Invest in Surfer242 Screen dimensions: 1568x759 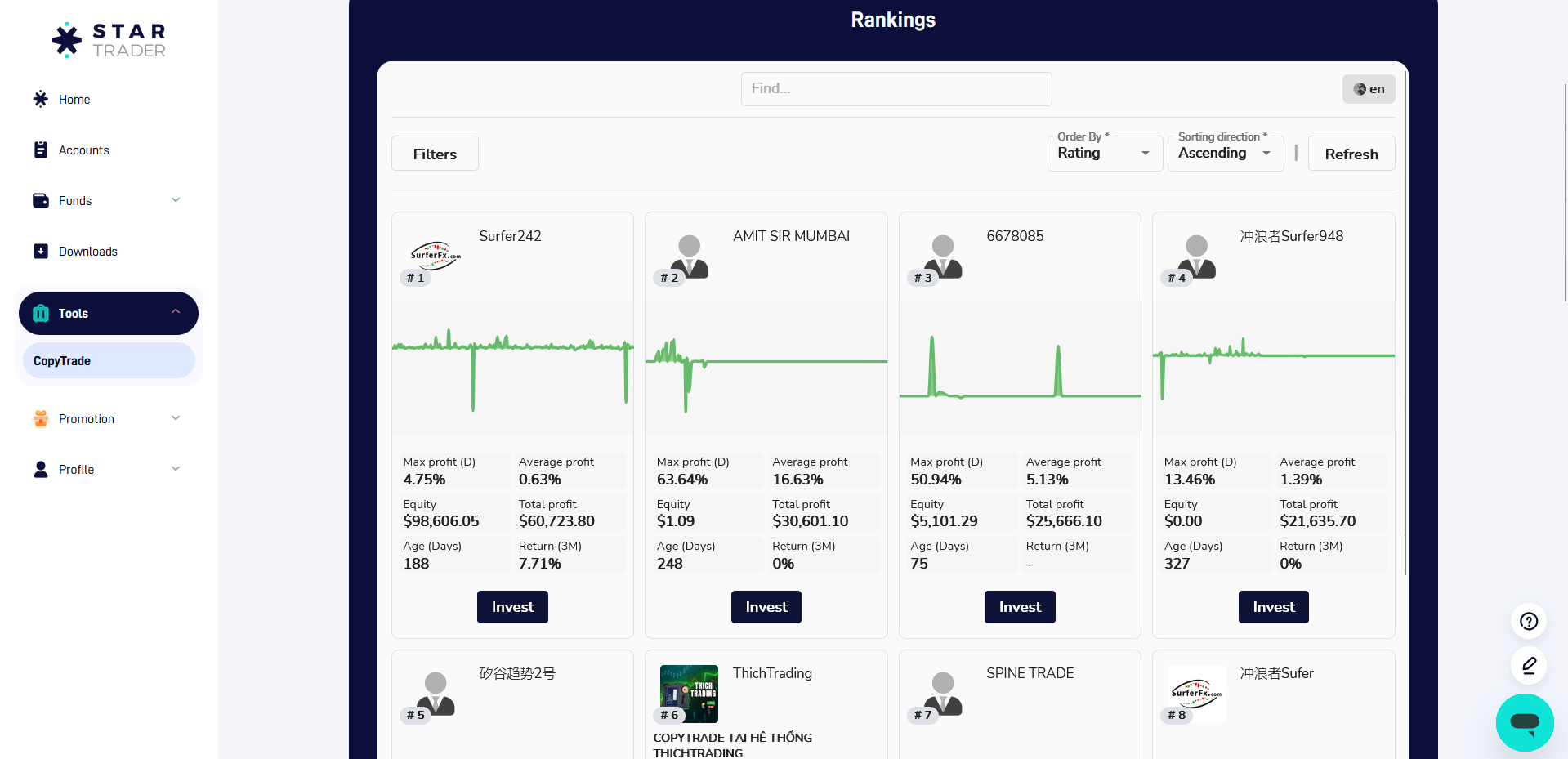[512, 607]
